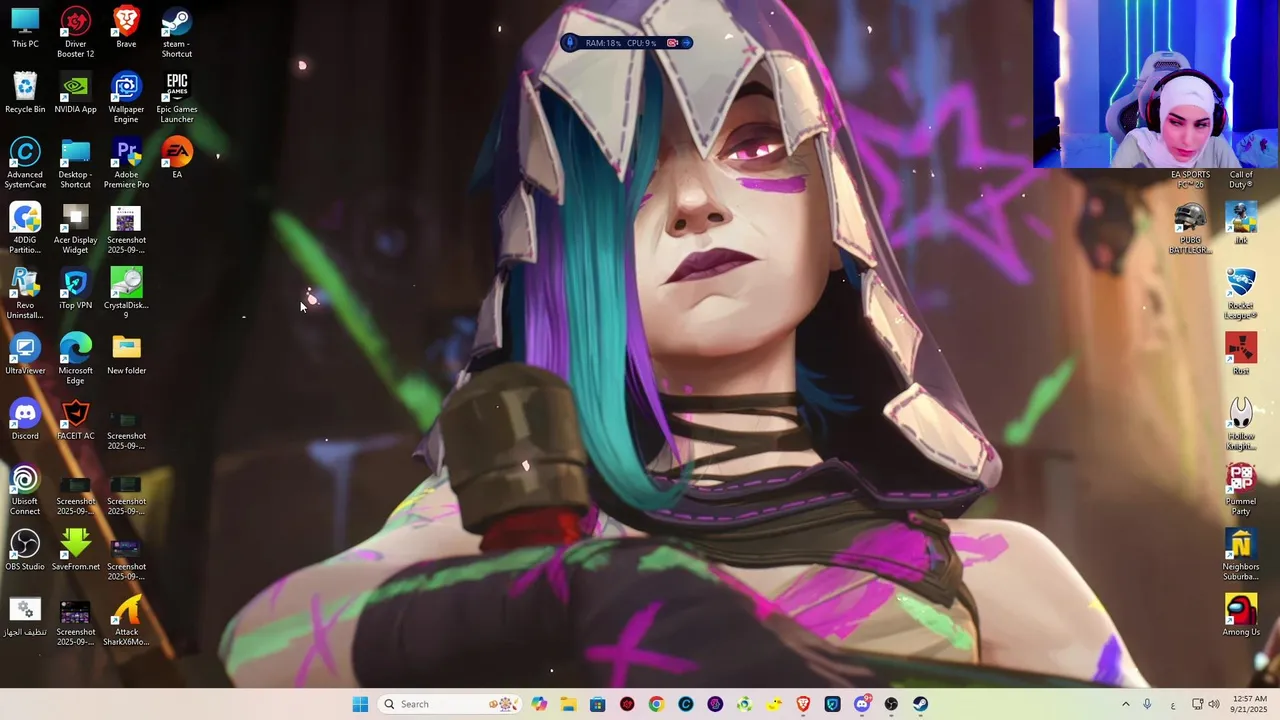
Task: Select the 4DDiG Partition icon
Action: (25, 228)
